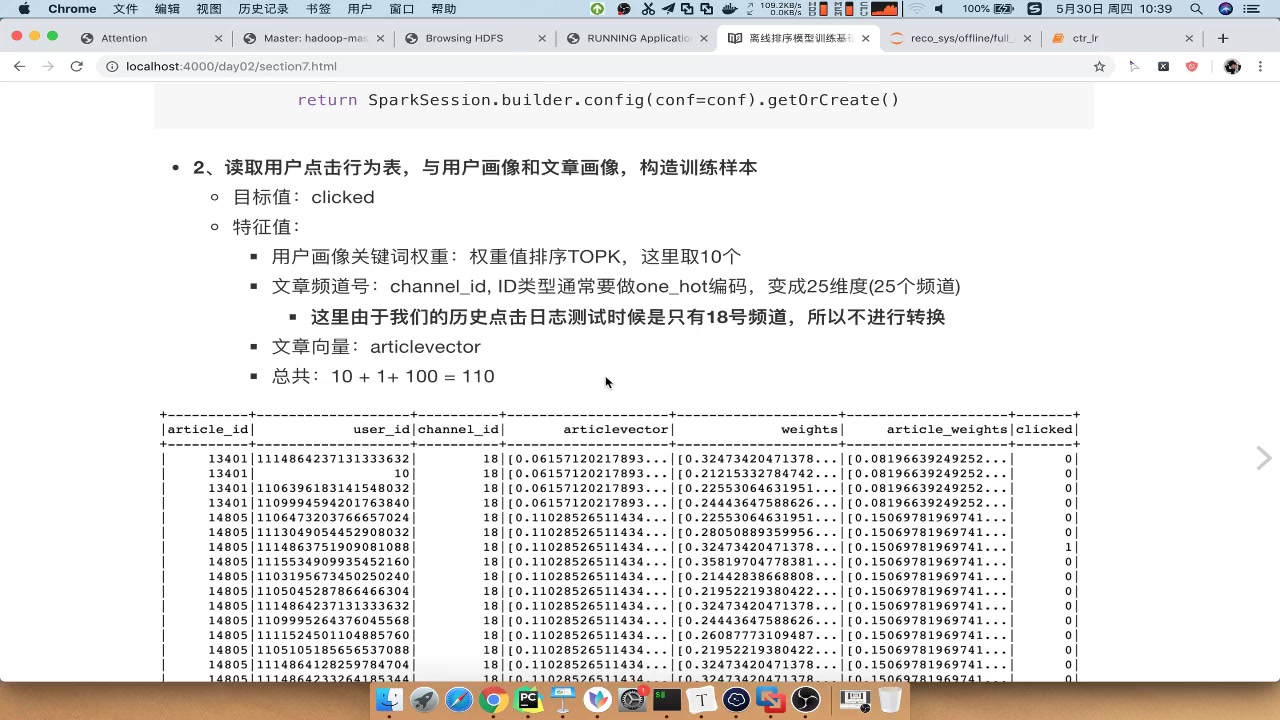
Task: Open the Chrome user profile avatar
Action: (1232, 66)
